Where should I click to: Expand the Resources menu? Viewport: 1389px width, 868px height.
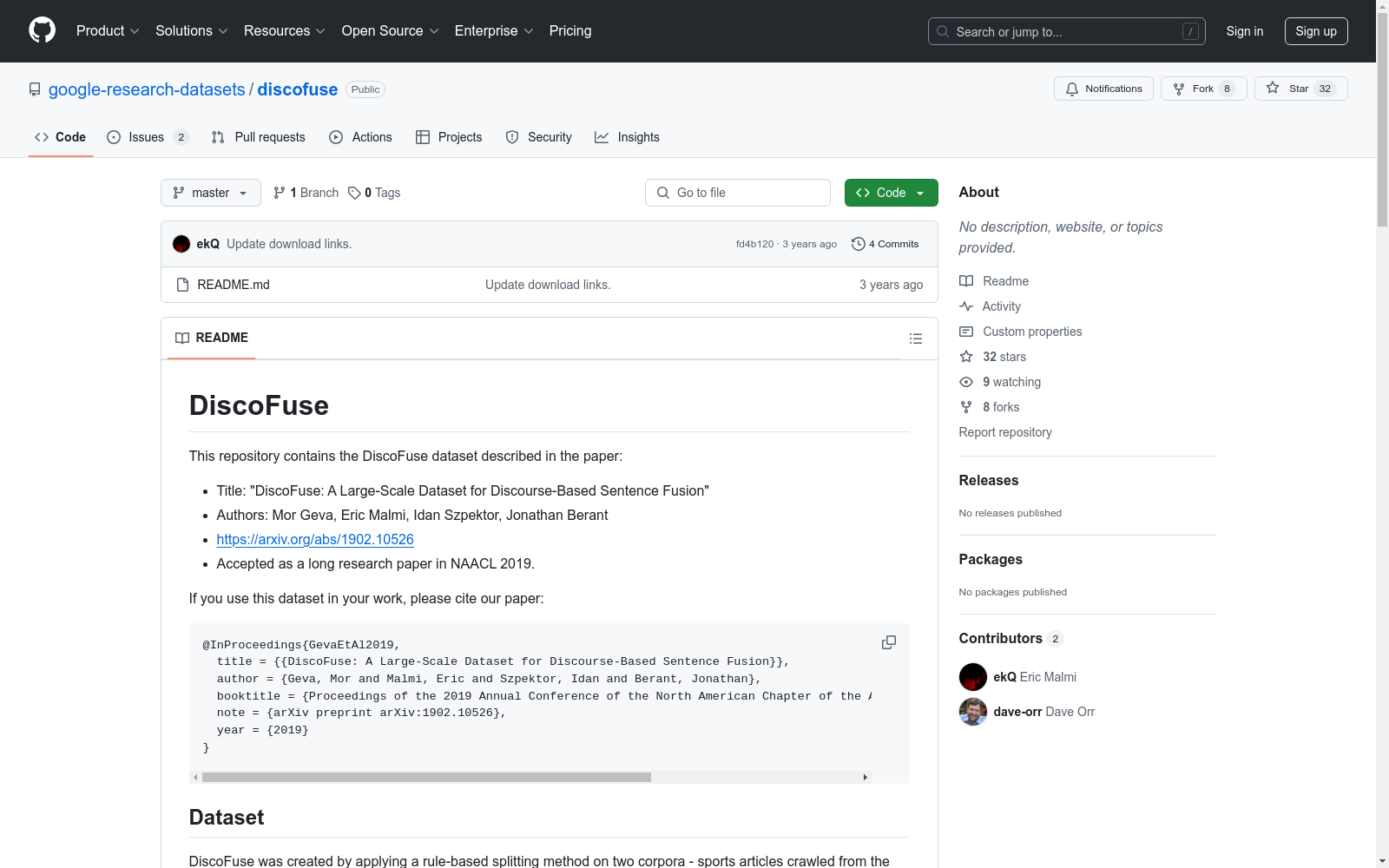[285, 30]
